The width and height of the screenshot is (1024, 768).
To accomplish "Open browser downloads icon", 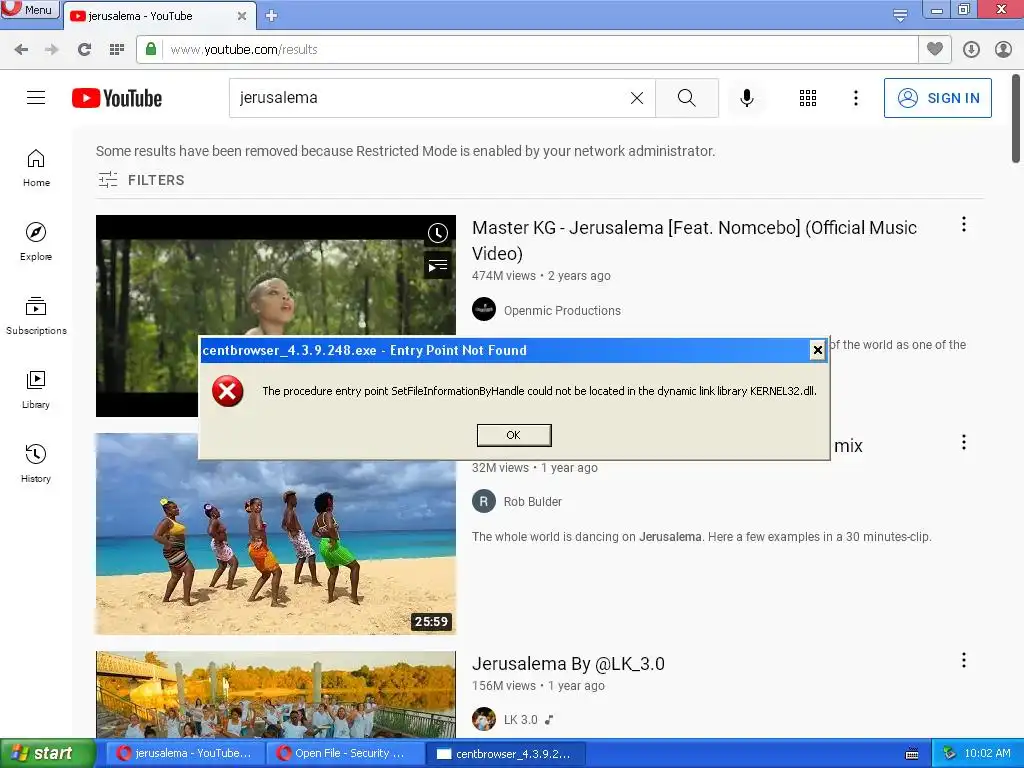I will tap(971, 50).
